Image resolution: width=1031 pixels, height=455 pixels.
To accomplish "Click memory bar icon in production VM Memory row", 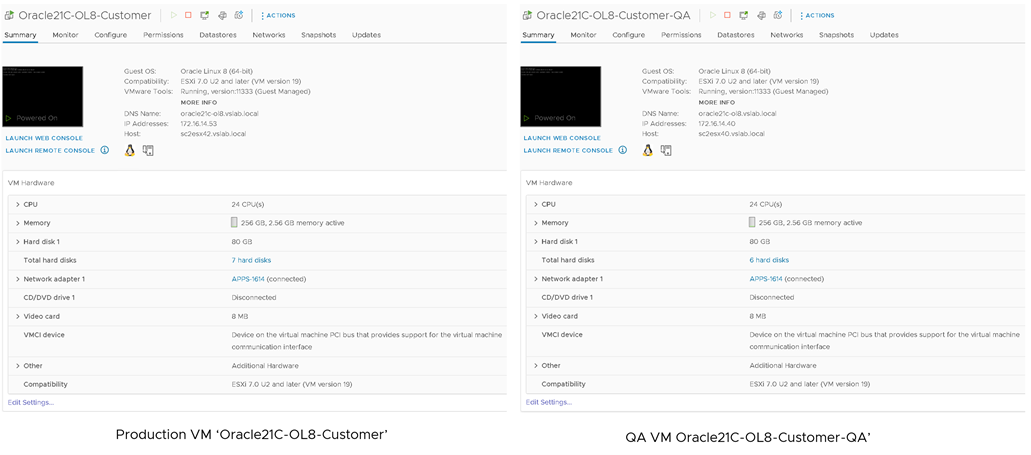I will (x=234, y=222).
